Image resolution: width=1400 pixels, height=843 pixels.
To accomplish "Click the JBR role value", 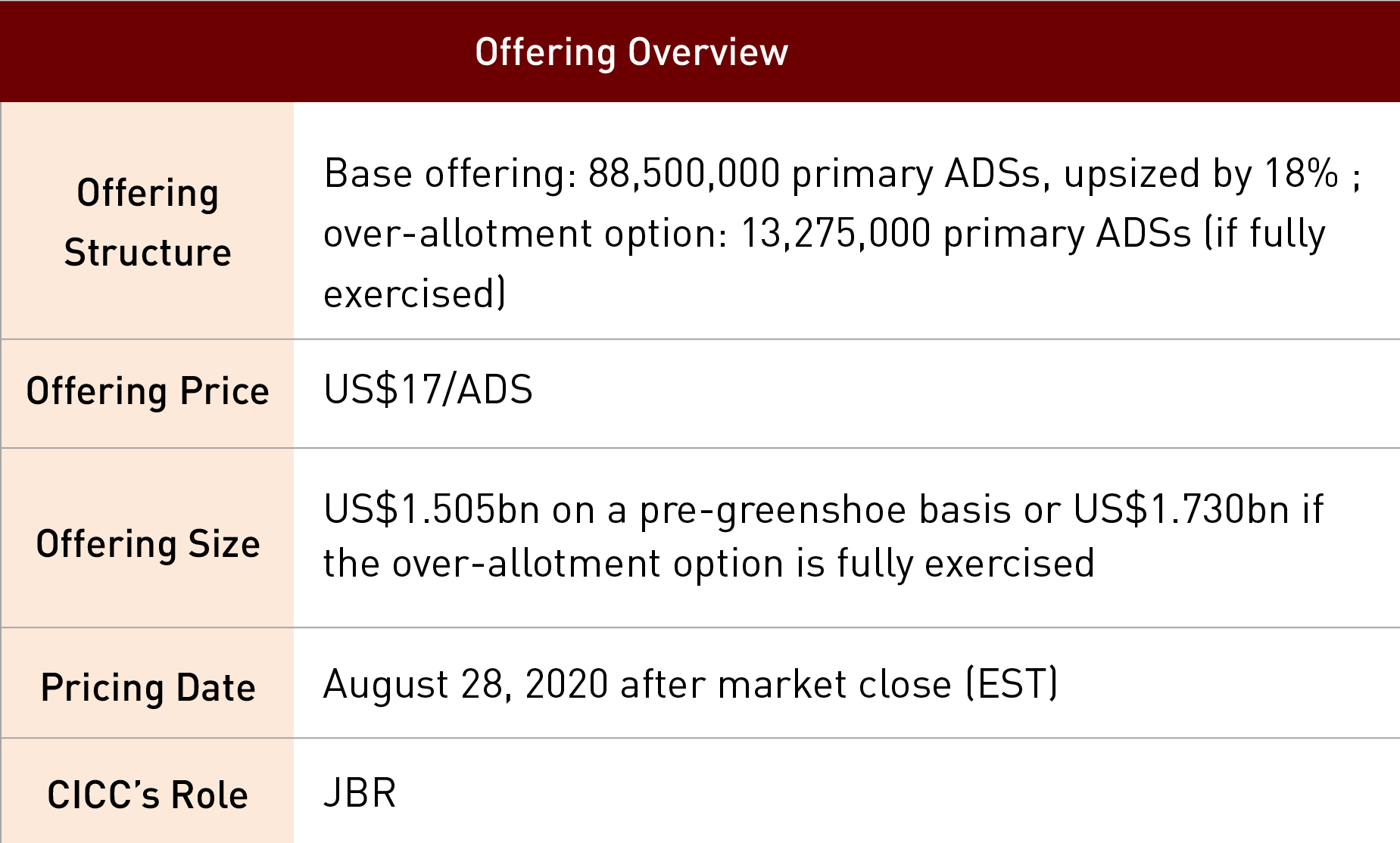I will [360, 793].
